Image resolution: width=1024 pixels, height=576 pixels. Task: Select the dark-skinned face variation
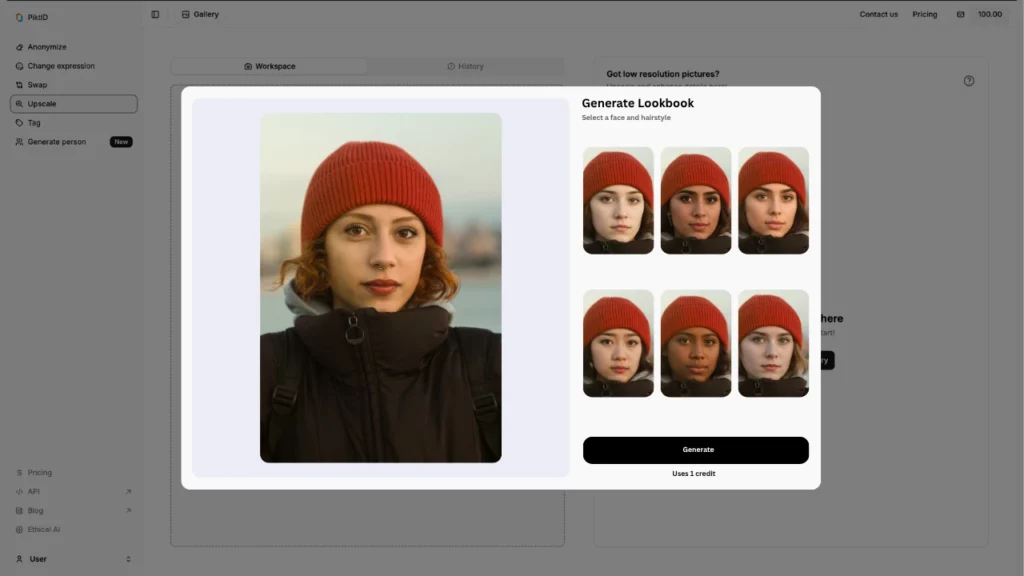(696, 342)
